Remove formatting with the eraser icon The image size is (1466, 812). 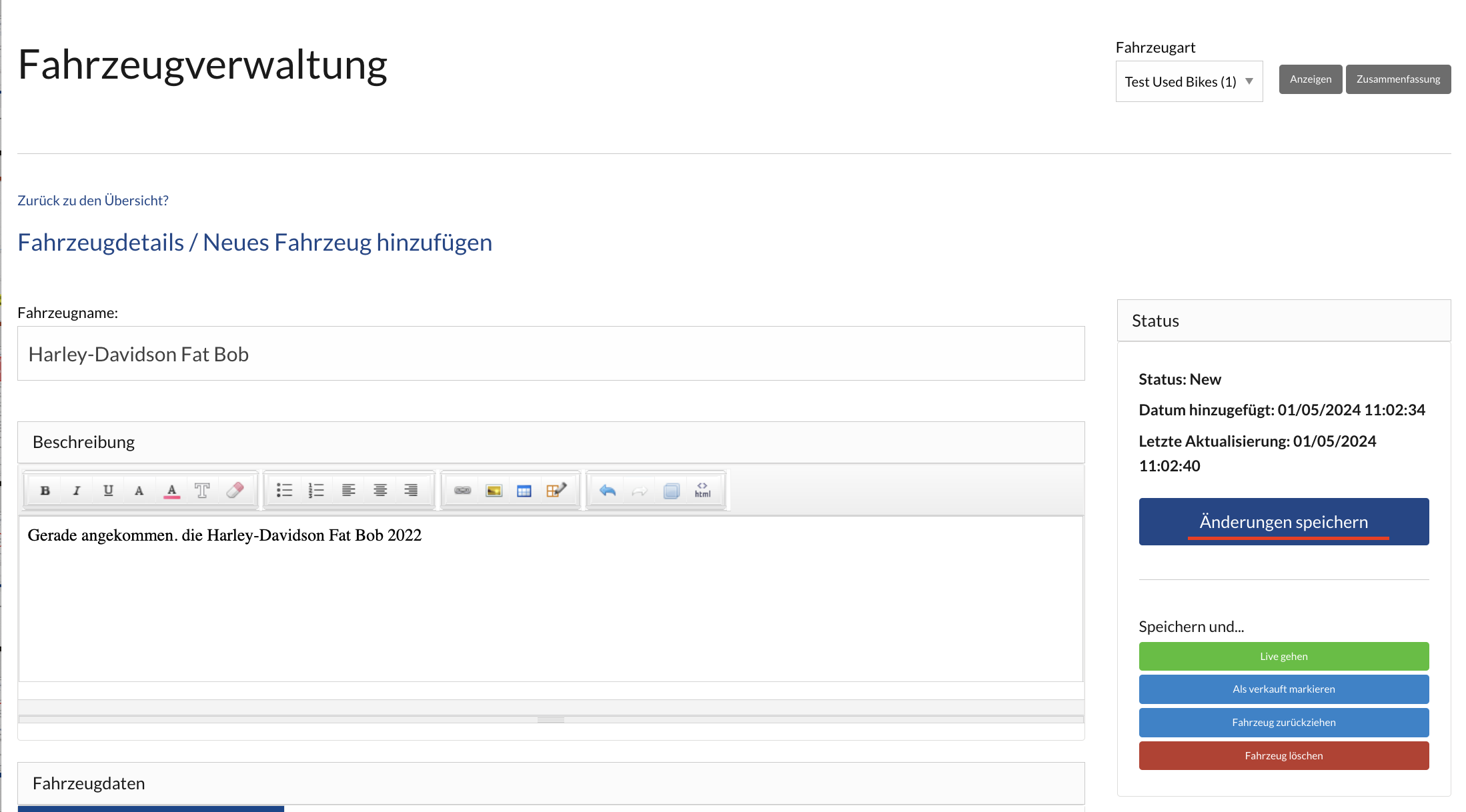click(235, 490)
